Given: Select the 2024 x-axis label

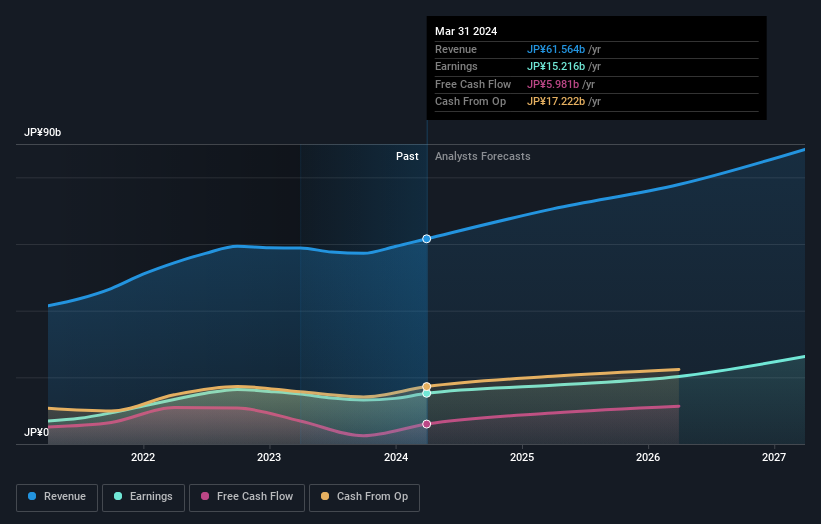Looking at the screenshot, I should coord(396,457).
